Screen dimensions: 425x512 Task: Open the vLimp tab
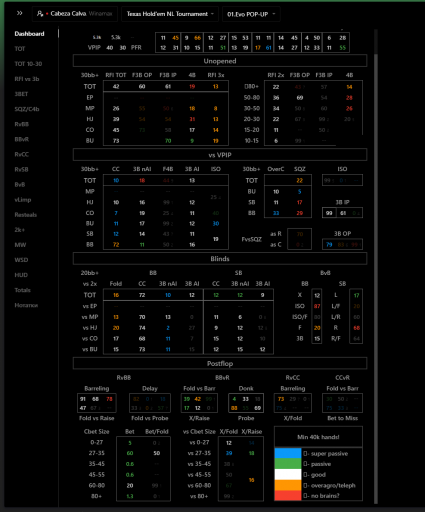[23, 200]
